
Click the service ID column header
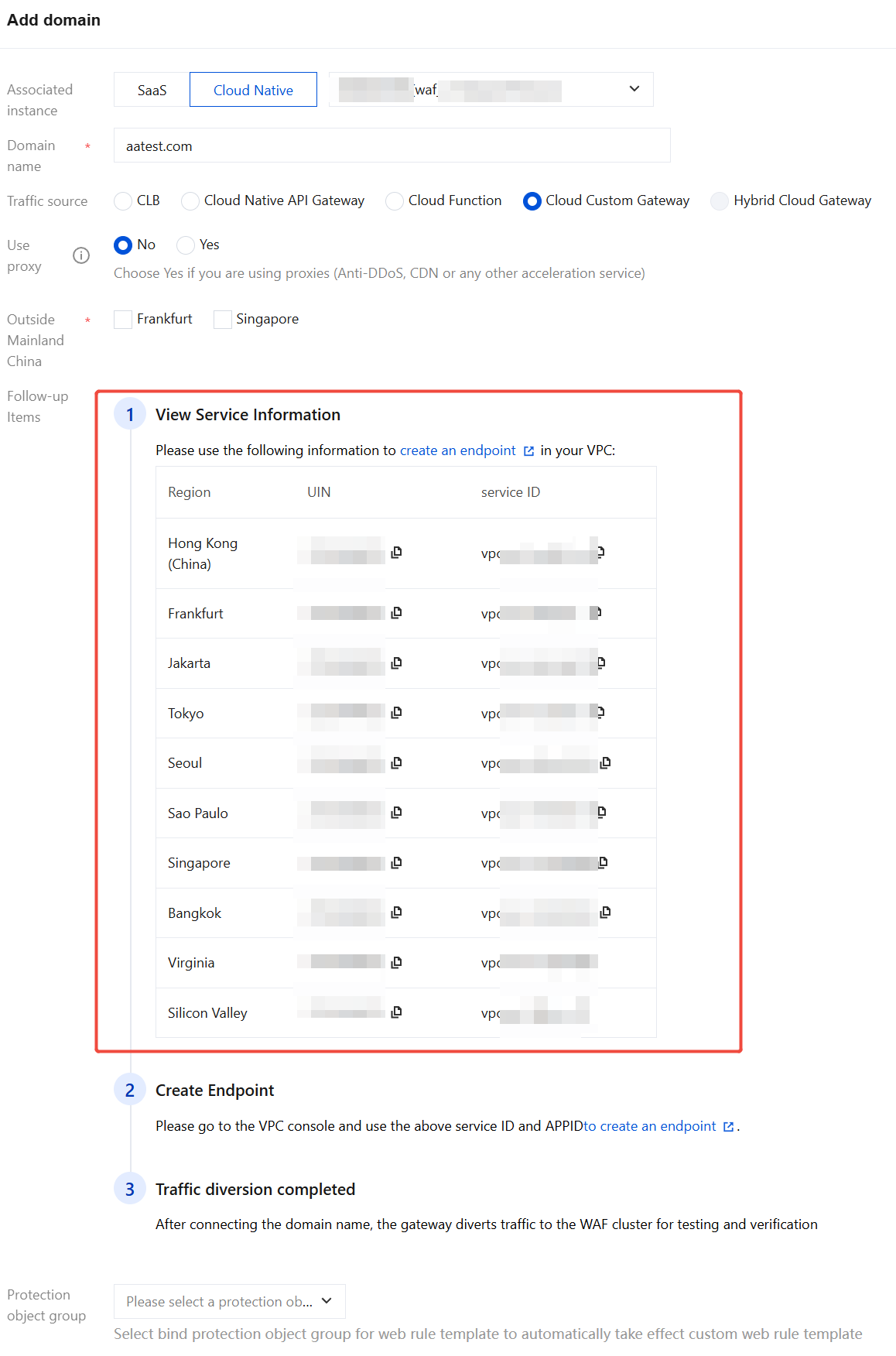coord(511,492)
